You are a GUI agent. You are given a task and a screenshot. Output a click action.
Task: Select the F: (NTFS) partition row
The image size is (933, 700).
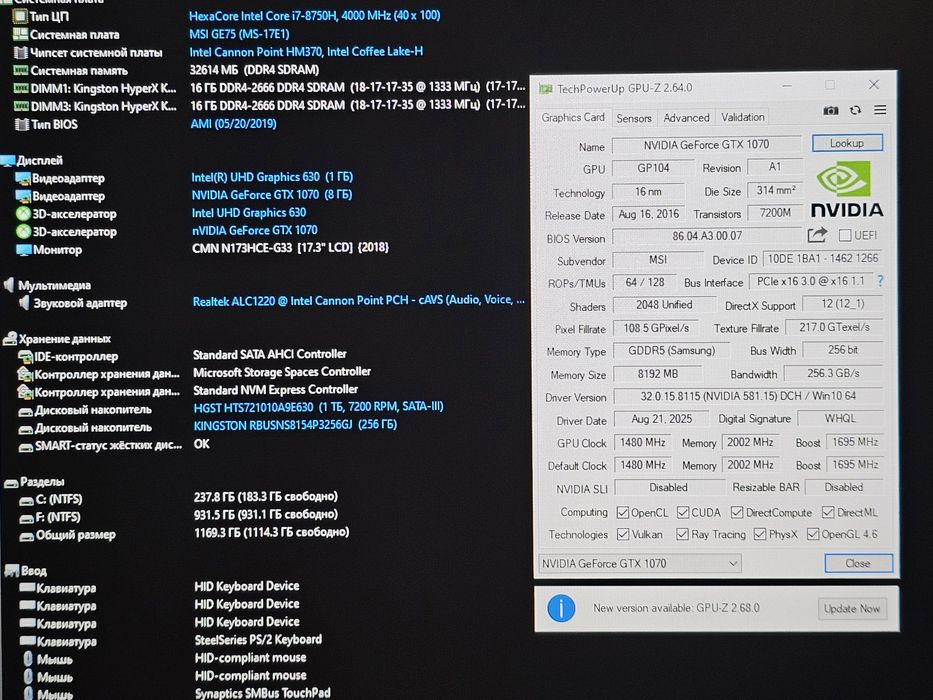point(179,515)
